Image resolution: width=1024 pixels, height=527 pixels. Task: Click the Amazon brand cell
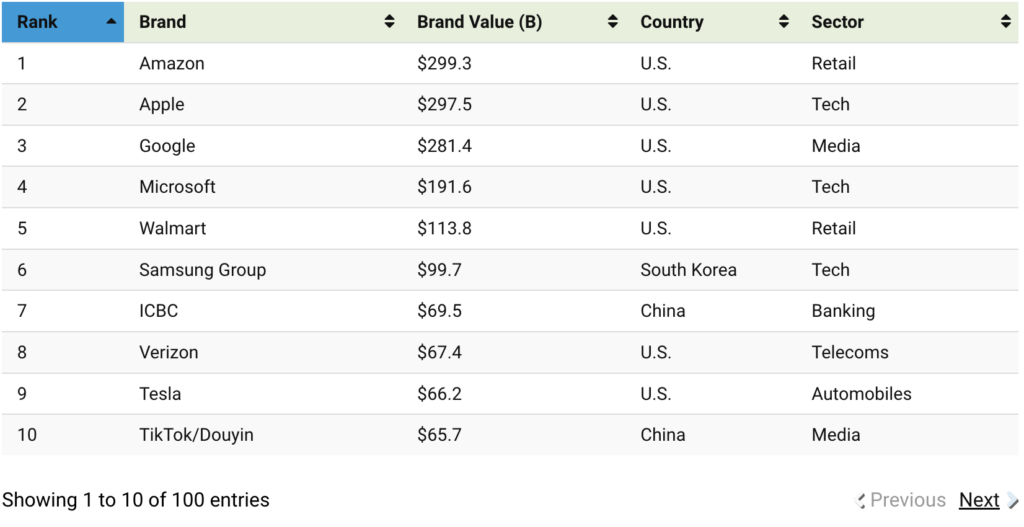(172, 63)
